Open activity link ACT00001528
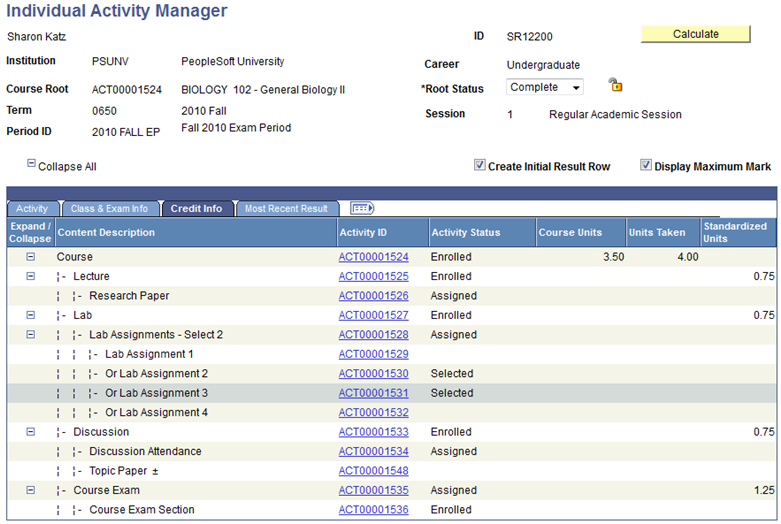781x524 pixels. (x=374, y=335)
